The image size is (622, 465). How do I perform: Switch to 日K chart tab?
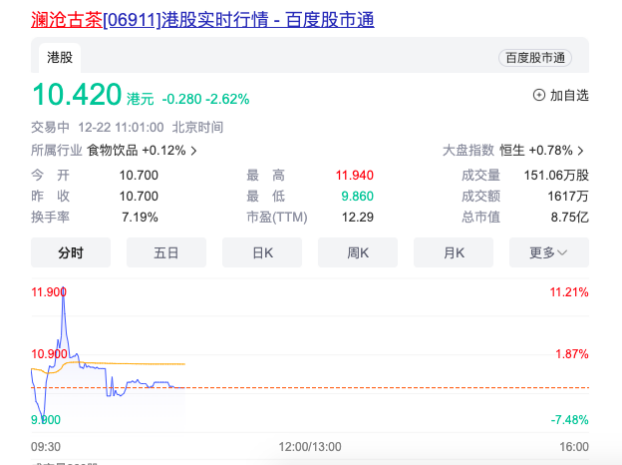pyautogui.click(x=262, y=252)
